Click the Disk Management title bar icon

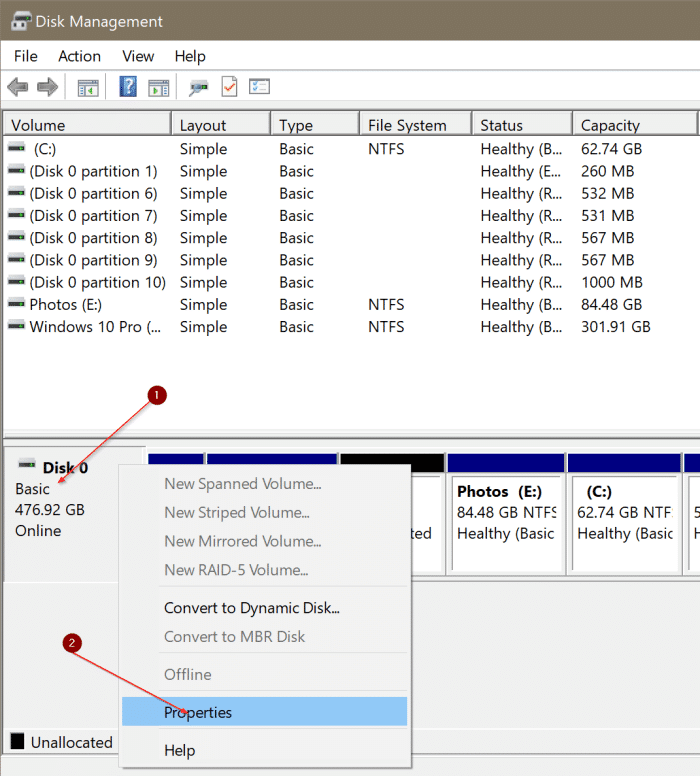click(21, 21)
